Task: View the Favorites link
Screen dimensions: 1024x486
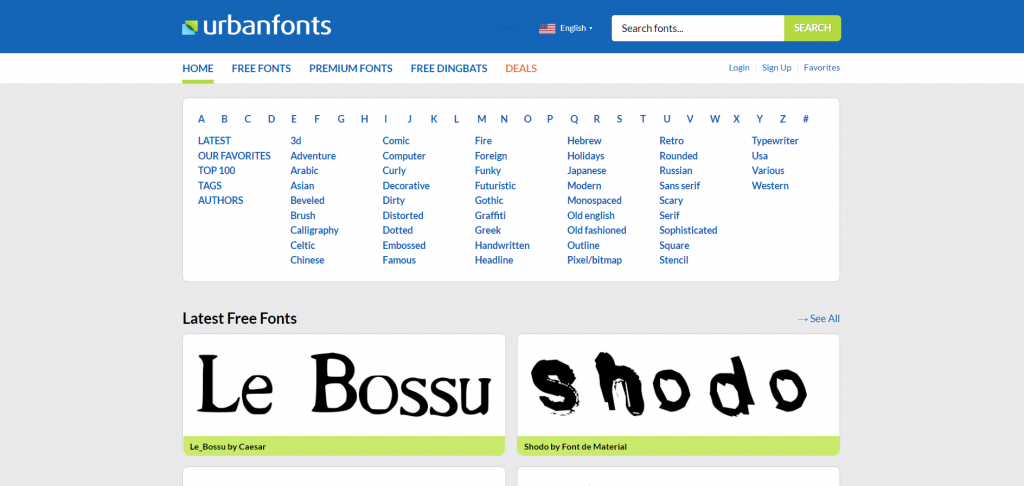Action: pos(822,68)
